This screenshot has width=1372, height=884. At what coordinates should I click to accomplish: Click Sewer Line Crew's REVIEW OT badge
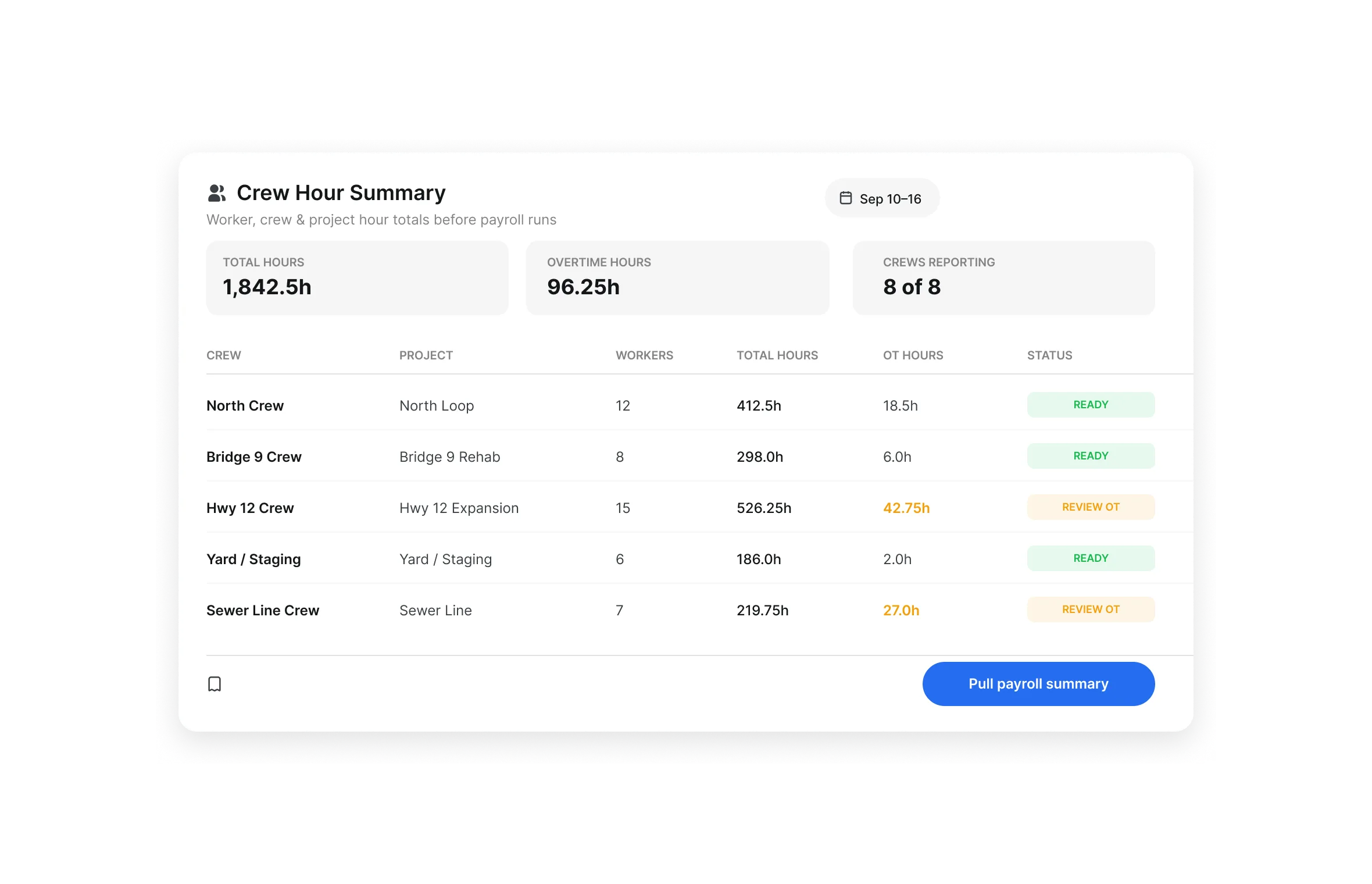[1091, 609]
